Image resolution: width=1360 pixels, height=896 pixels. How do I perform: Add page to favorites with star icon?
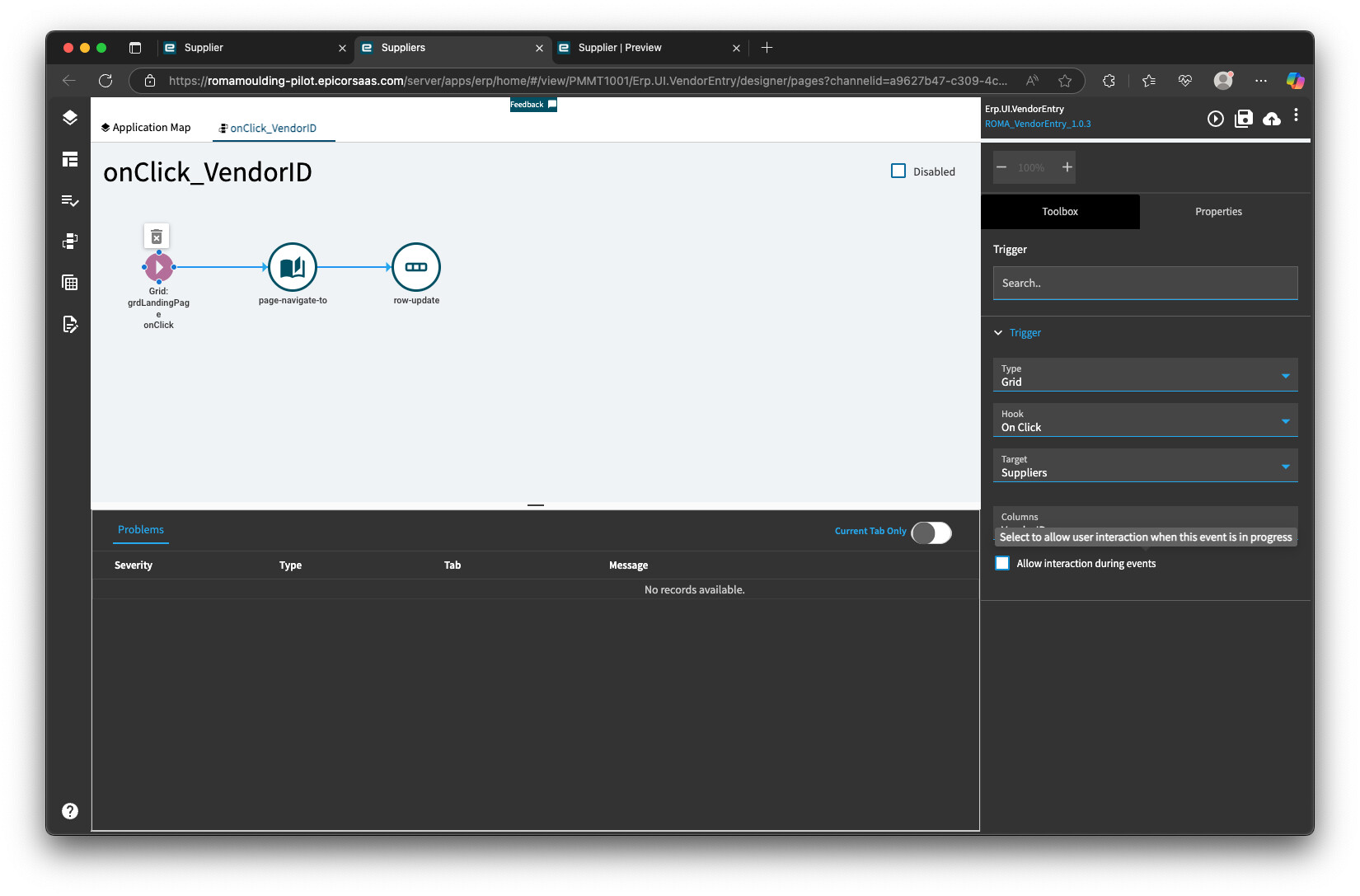click(1065, 81)
